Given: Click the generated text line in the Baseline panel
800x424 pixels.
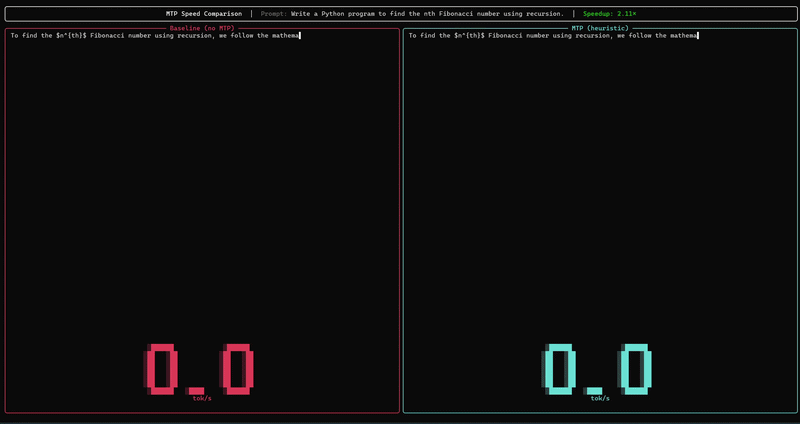Looking at the screenshot, I should 155,36.
